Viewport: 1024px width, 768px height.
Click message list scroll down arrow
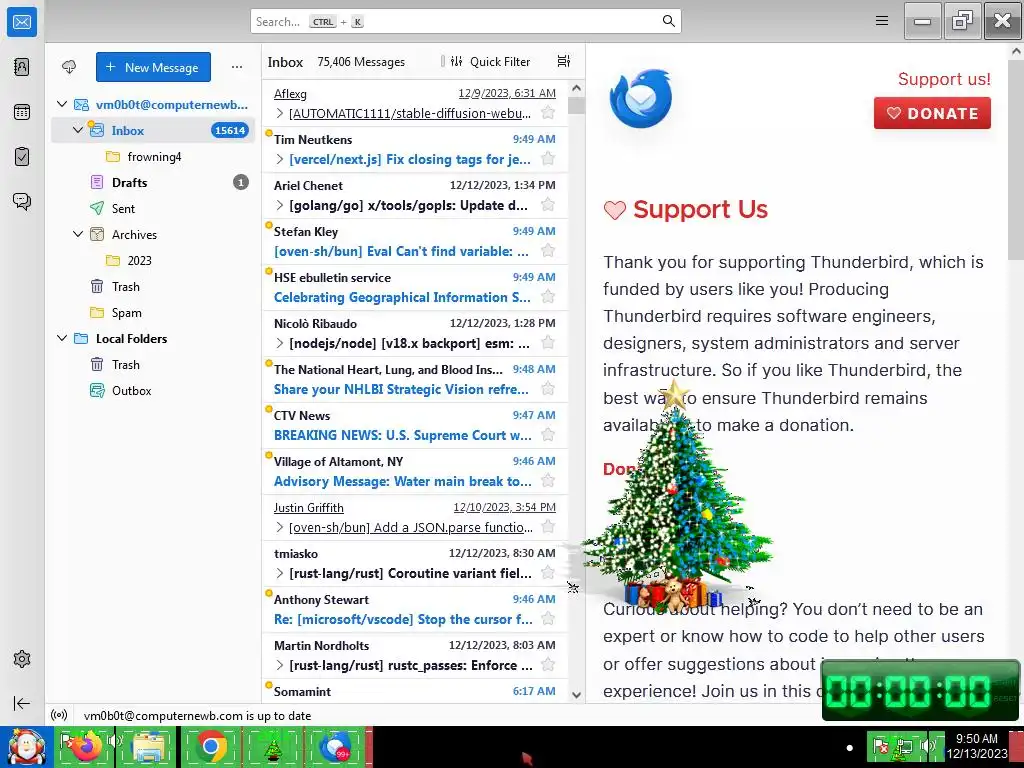click(576, 695)
